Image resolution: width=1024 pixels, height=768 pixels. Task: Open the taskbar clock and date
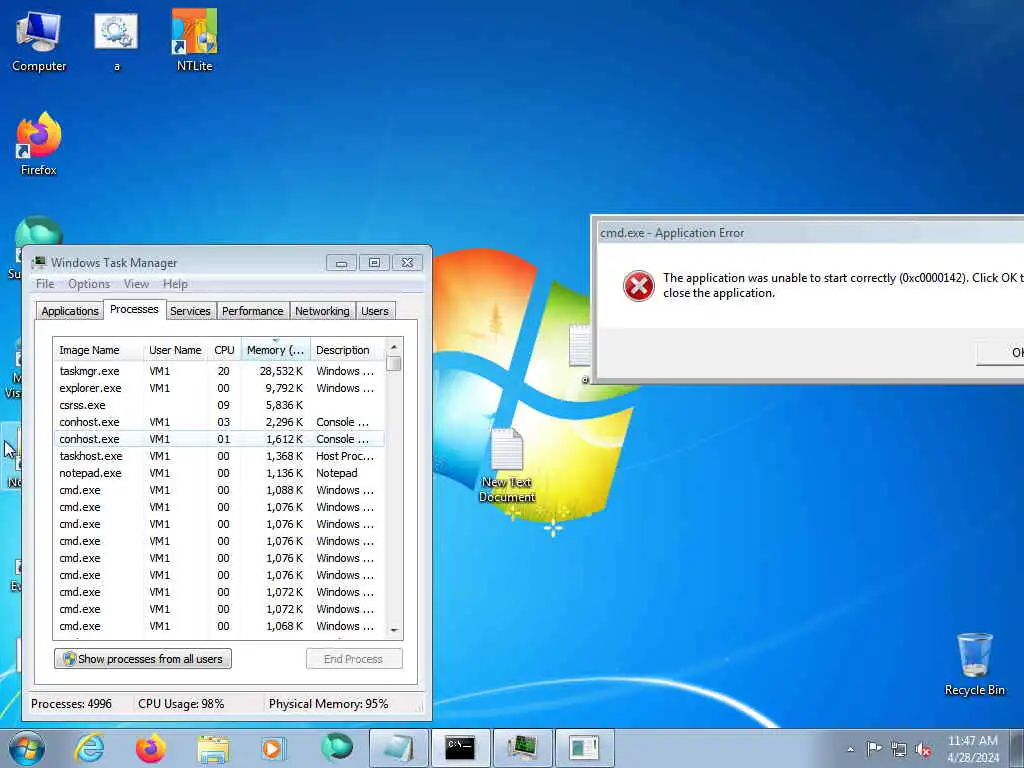tap(973, 748)
